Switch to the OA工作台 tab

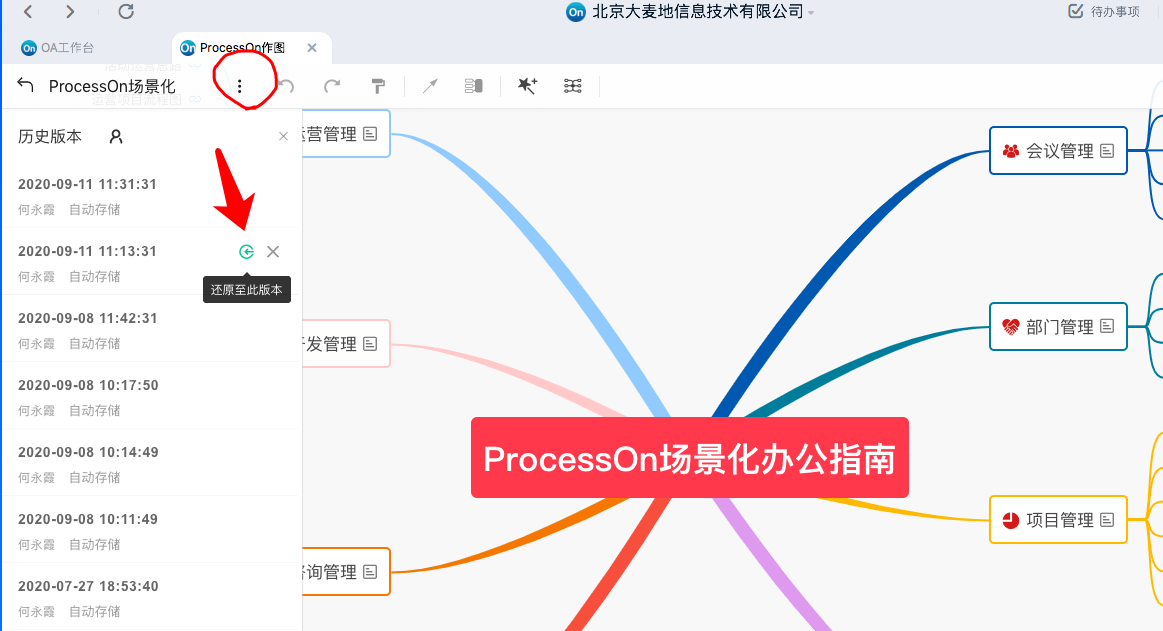(58, 47)
